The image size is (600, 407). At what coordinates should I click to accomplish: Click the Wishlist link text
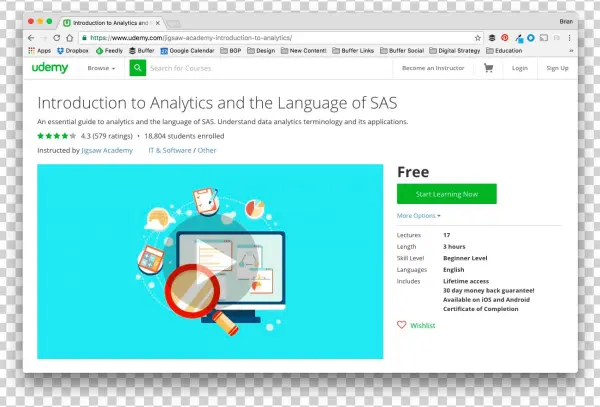tap(422, 326)
